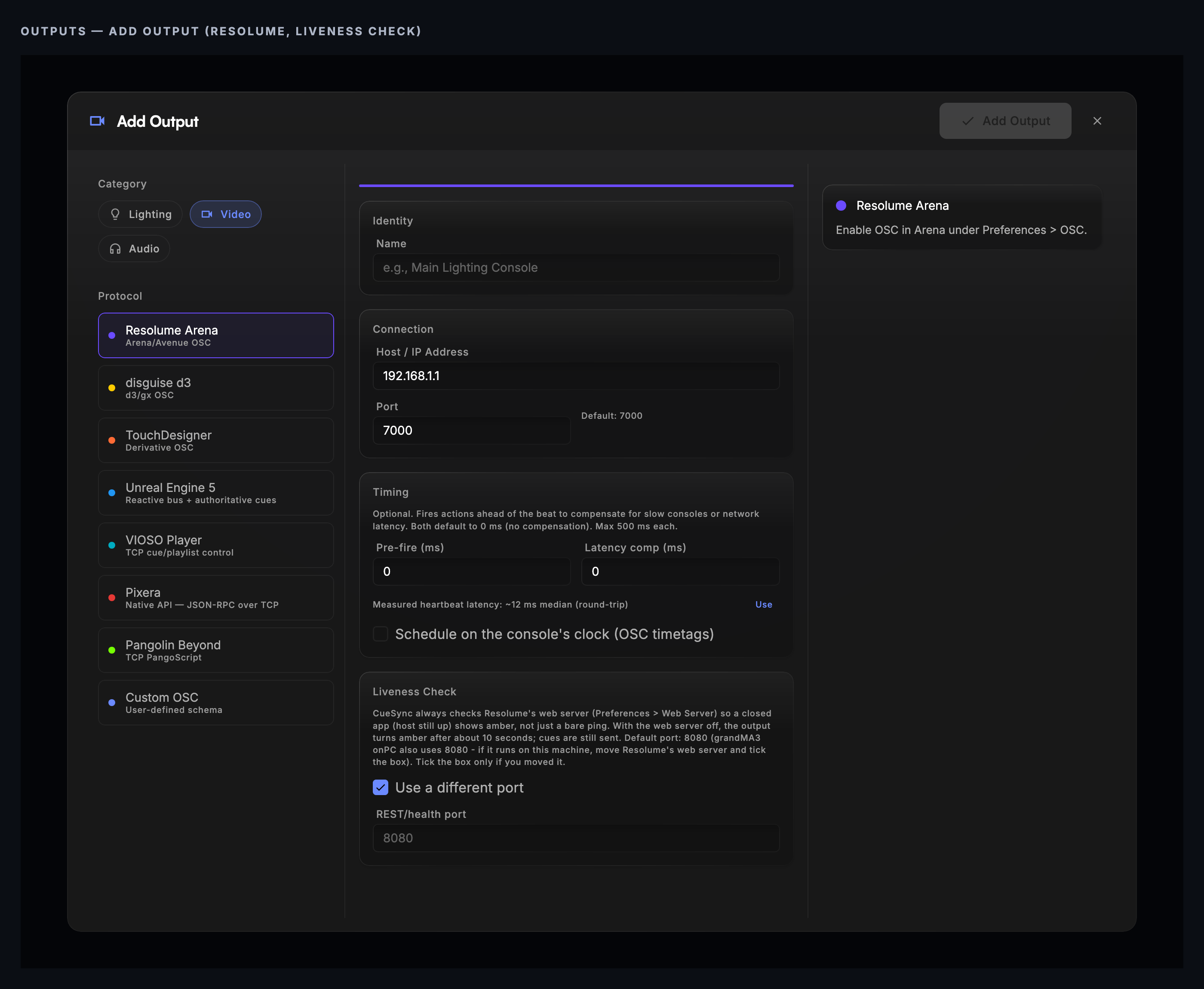Click the Measured heartbeat latency text
This screenshot has height=989, width=1204.
pyautogui.click(x=500, y=605)
